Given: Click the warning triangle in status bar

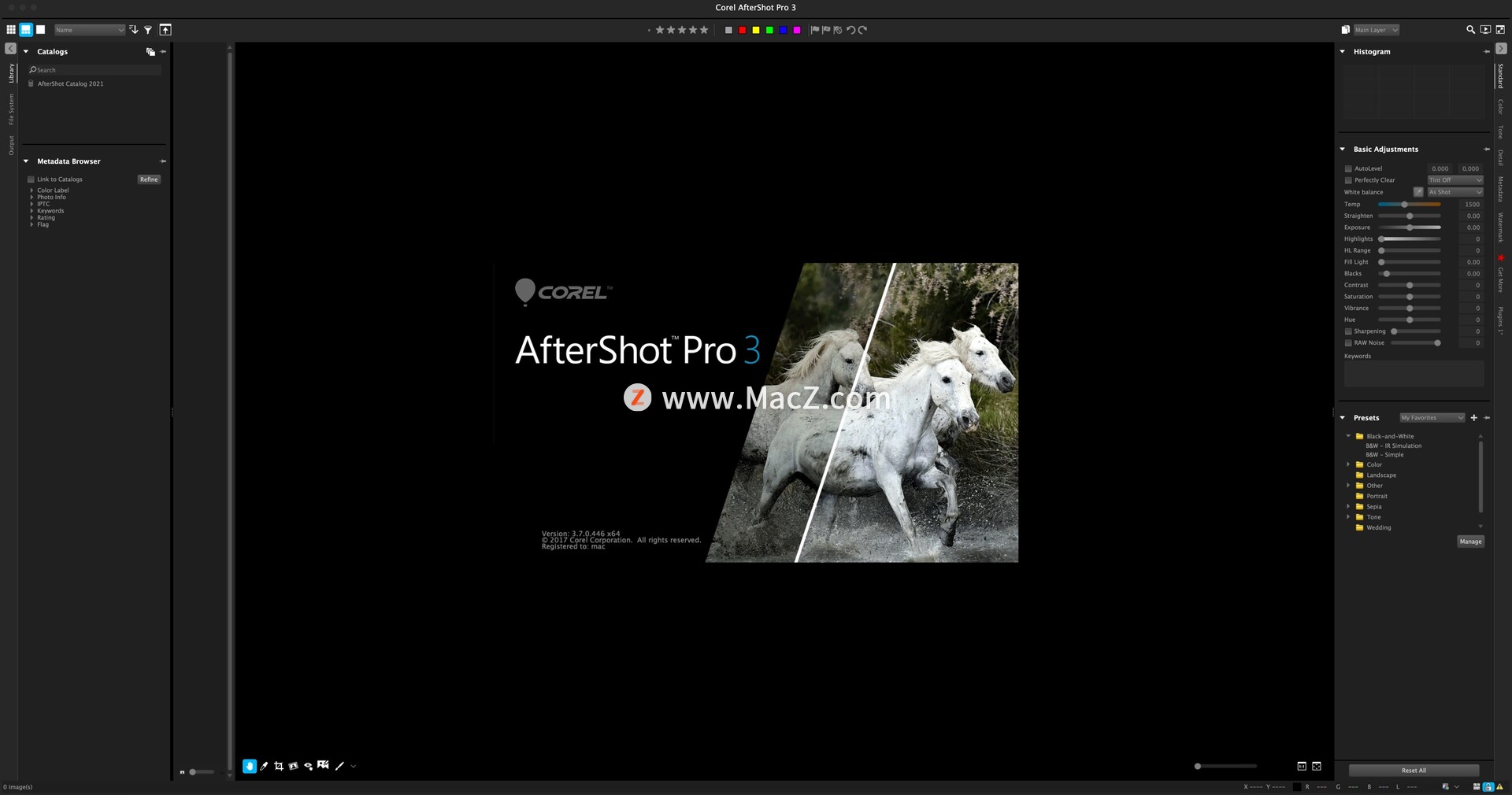Looking at the screenshot, I should [1500, 787].
